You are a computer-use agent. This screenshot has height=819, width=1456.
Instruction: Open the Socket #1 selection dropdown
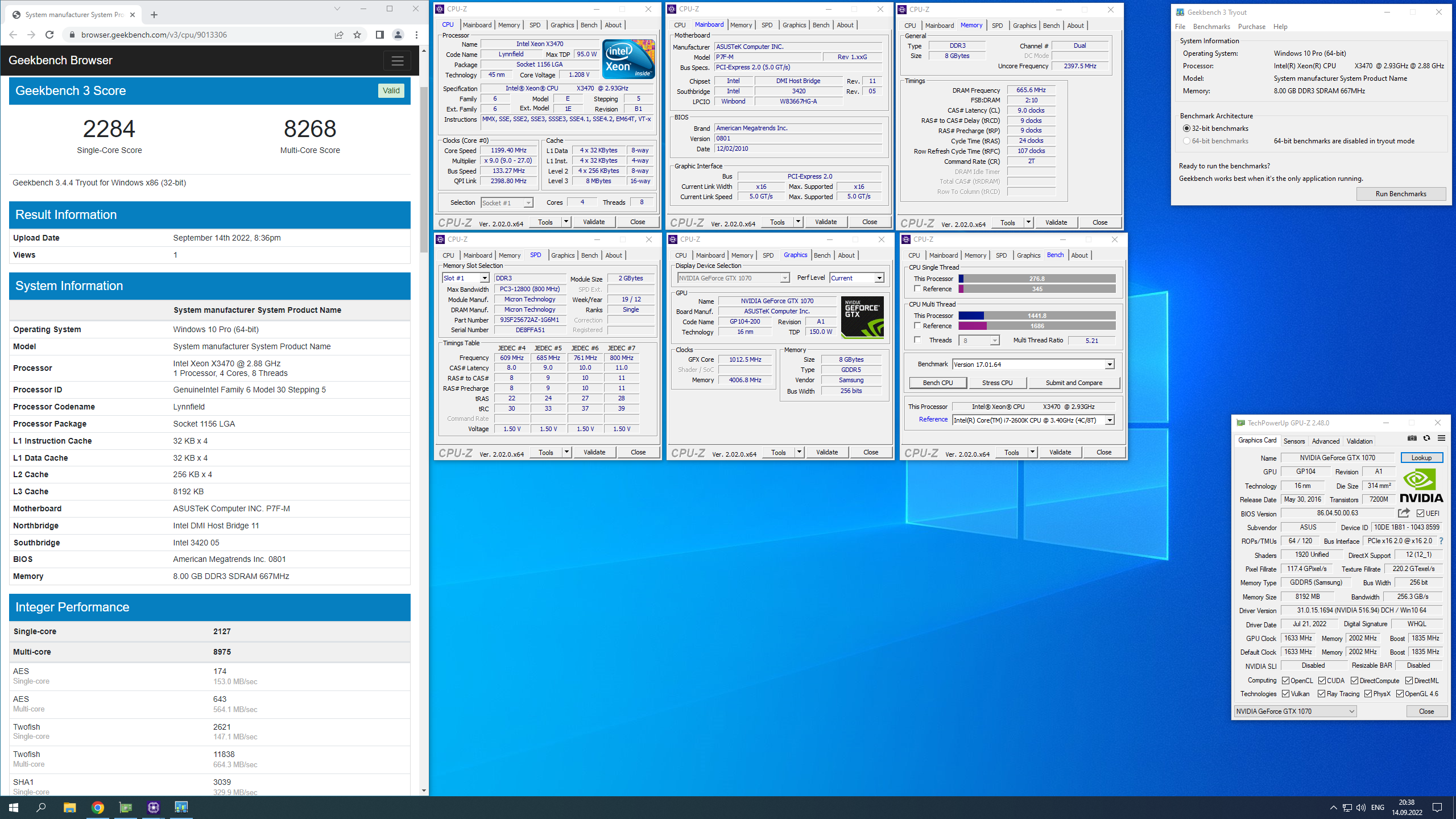pyautogui.click(x=507, y=203)
